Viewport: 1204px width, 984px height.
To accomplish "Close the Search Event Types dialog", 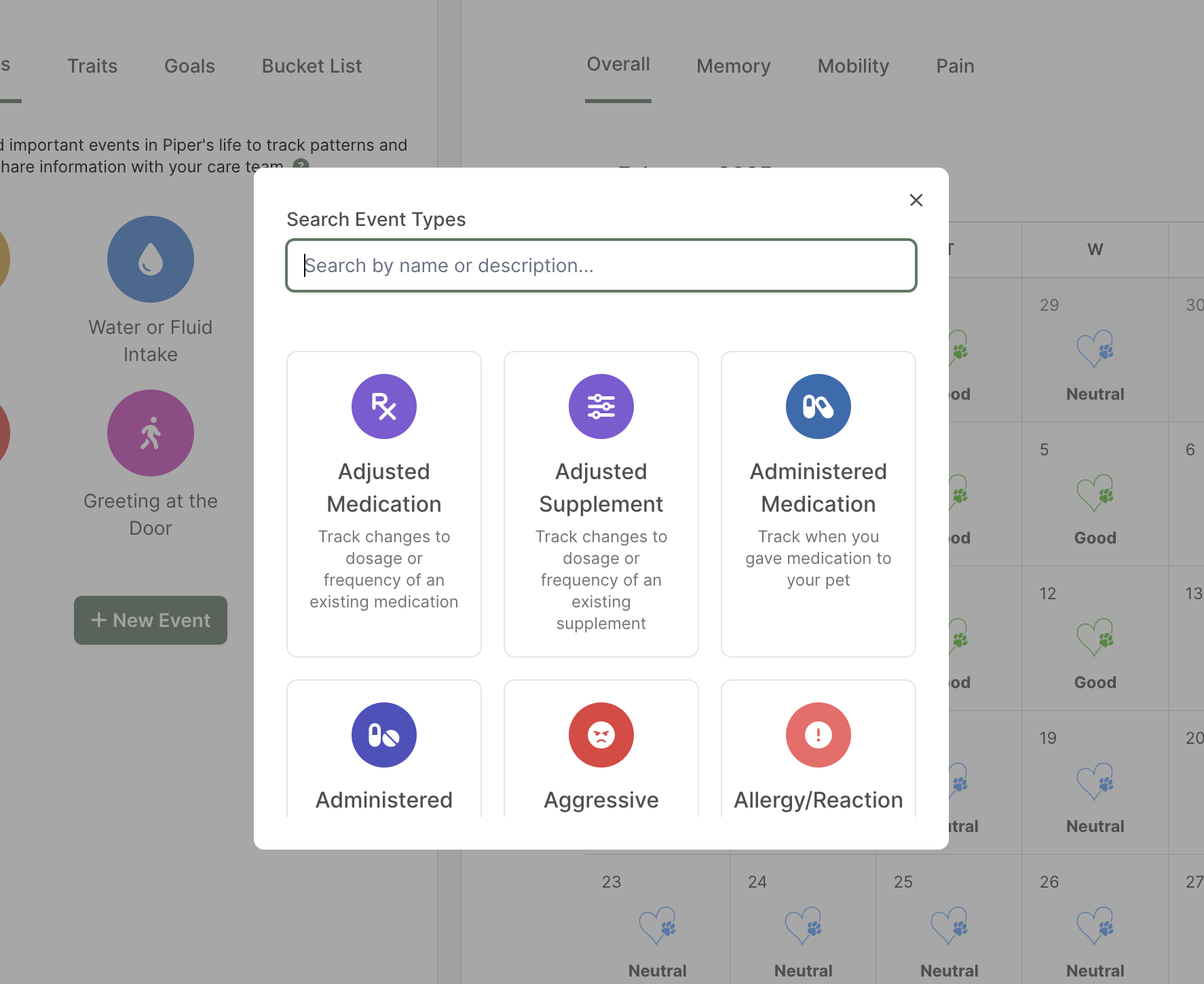I will pos(916,200).
